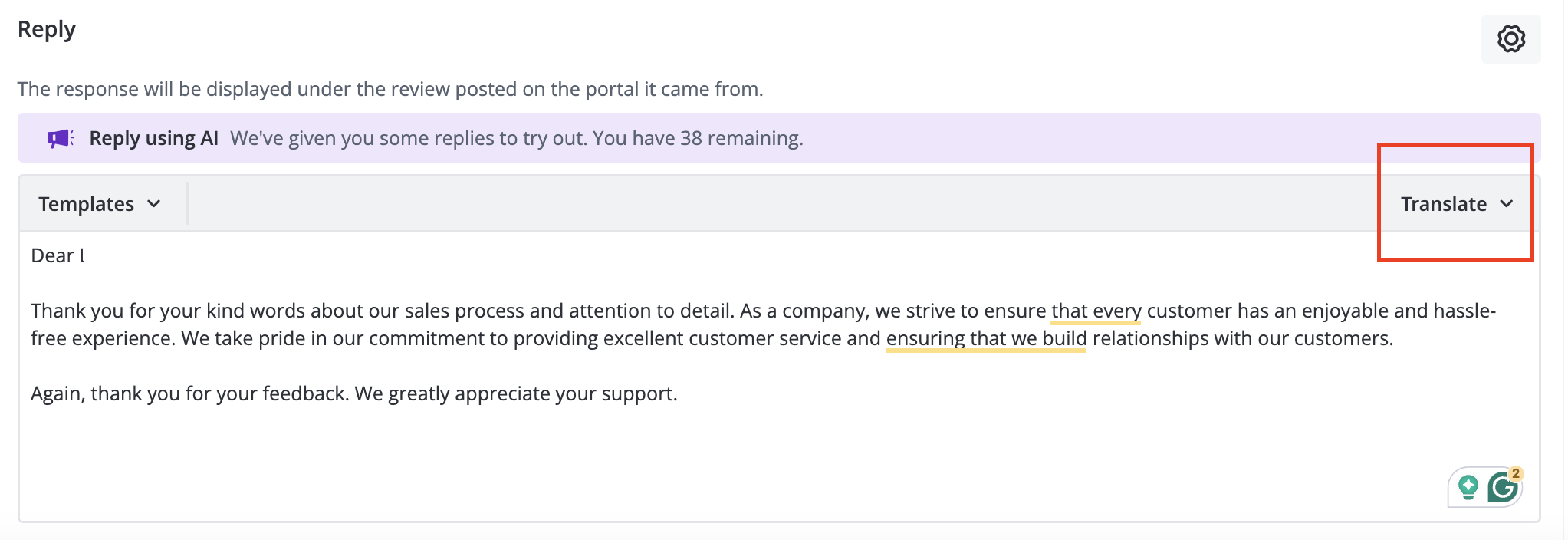
Task: Click underlined text "ensuring that we build"
Action: pos(986,338)
